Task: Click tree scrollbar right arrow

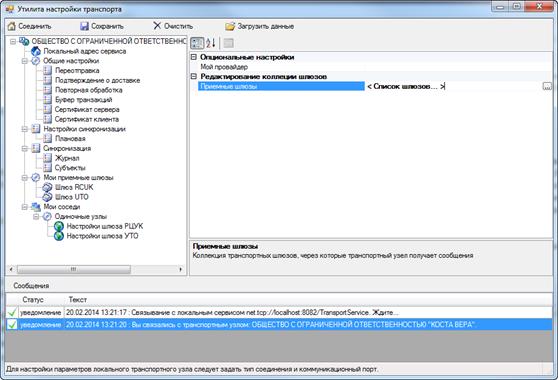Action: 180,269
